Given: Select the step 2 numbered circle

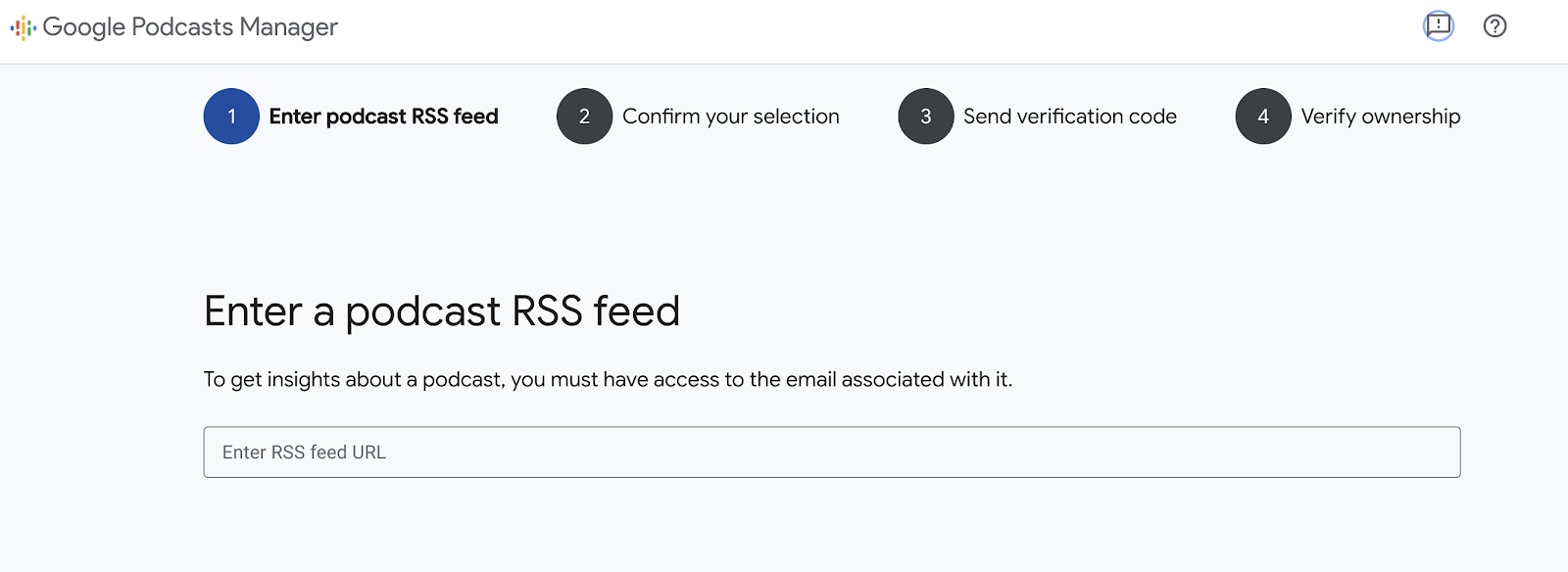Looking at the screenshot, I should tap(584, 117).
